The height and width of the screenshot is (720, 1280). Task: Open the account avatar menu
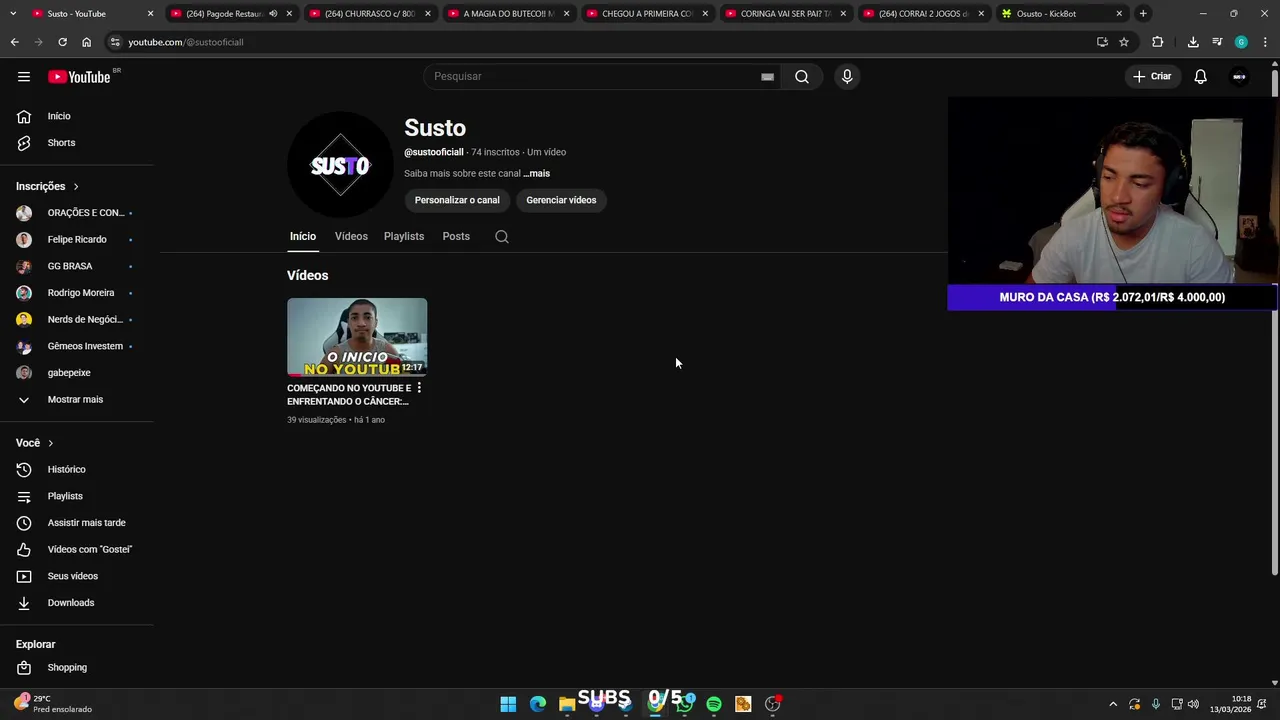[1239, 77]
